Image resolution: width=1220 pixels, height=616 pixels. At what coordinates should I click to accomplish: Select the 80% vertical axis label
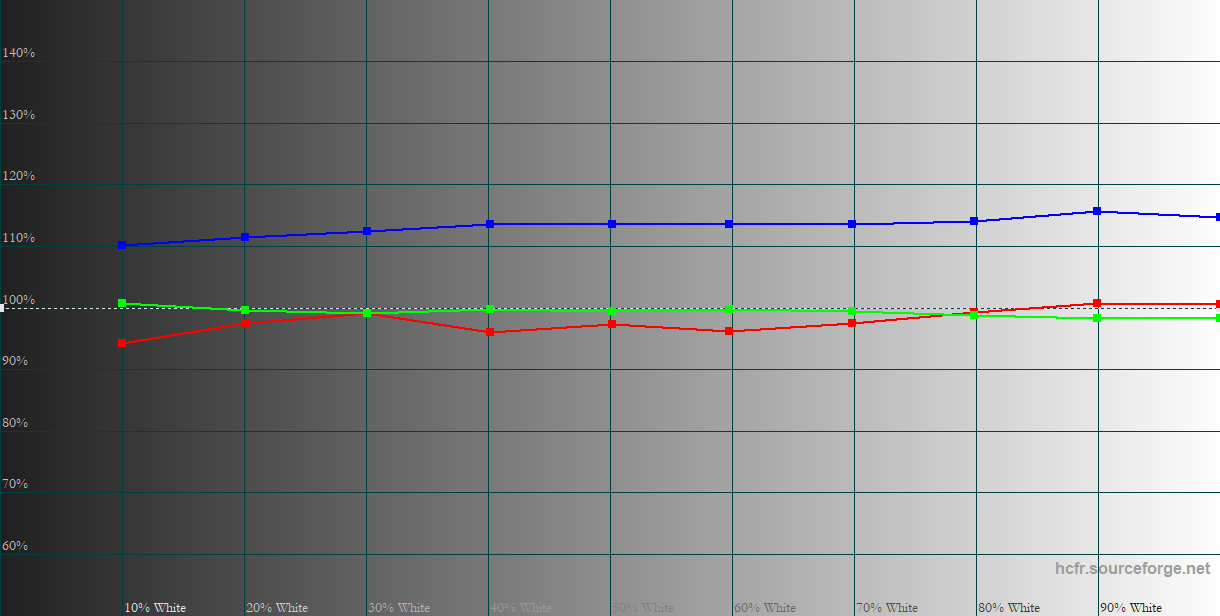[x=16, y=423]
